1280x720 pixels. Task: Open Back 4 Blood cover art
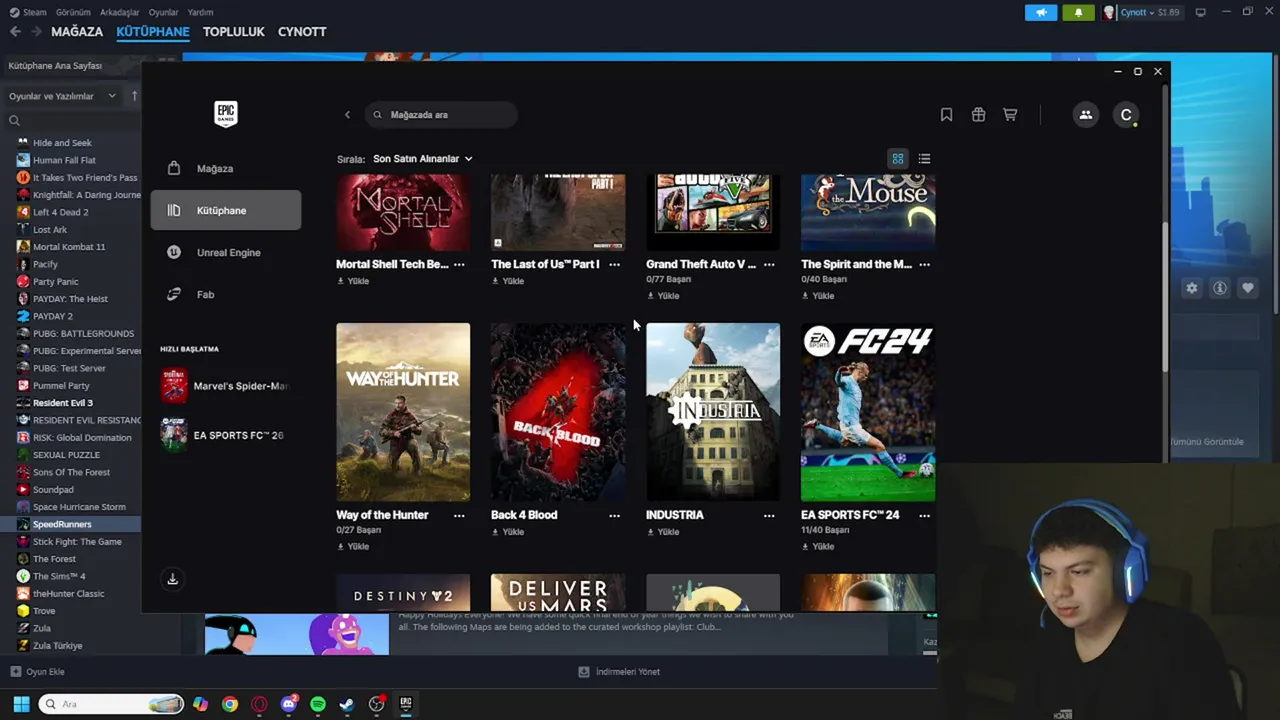558,411
